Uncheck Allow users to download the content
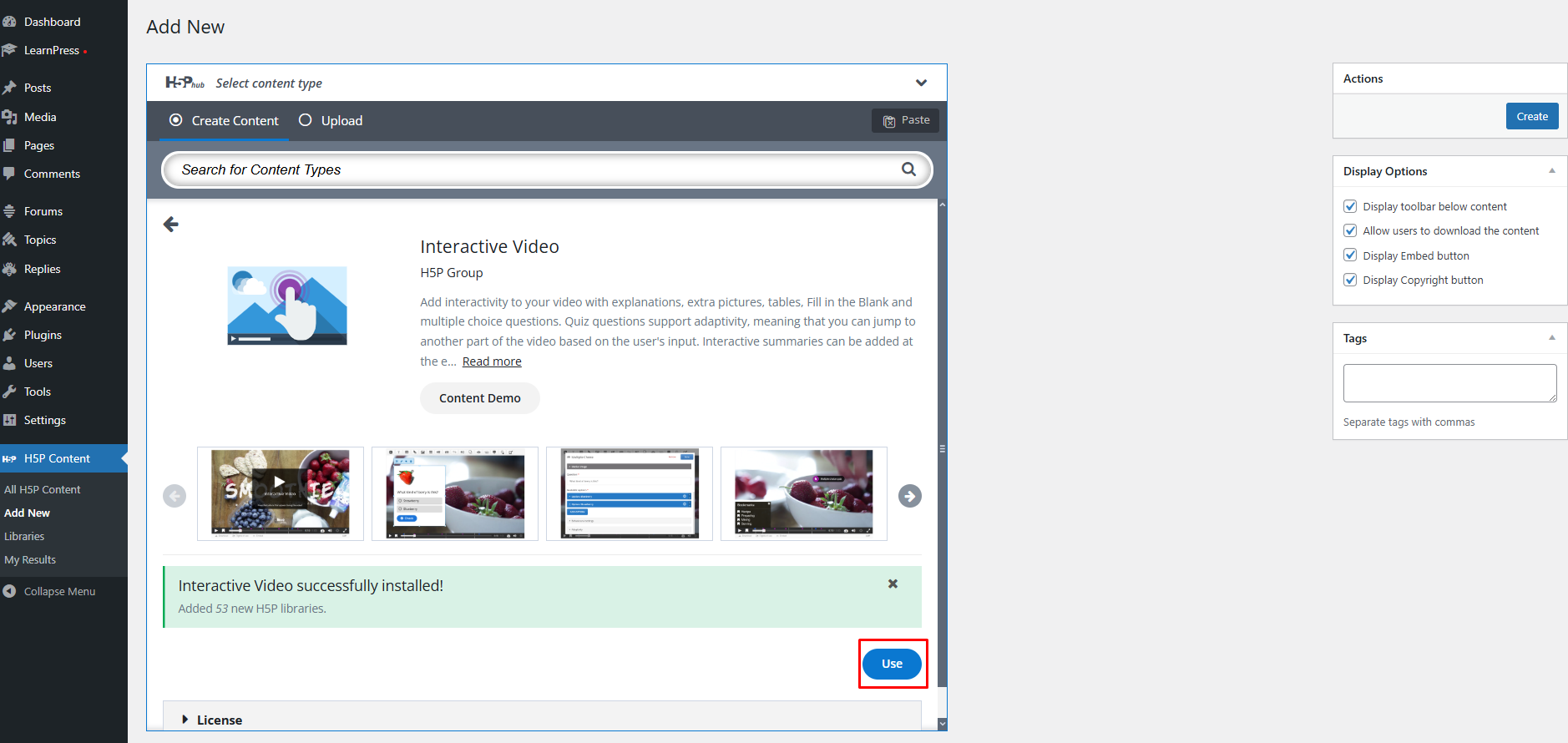Screen dimensions: 1568x743 [x=1350, y=230]
